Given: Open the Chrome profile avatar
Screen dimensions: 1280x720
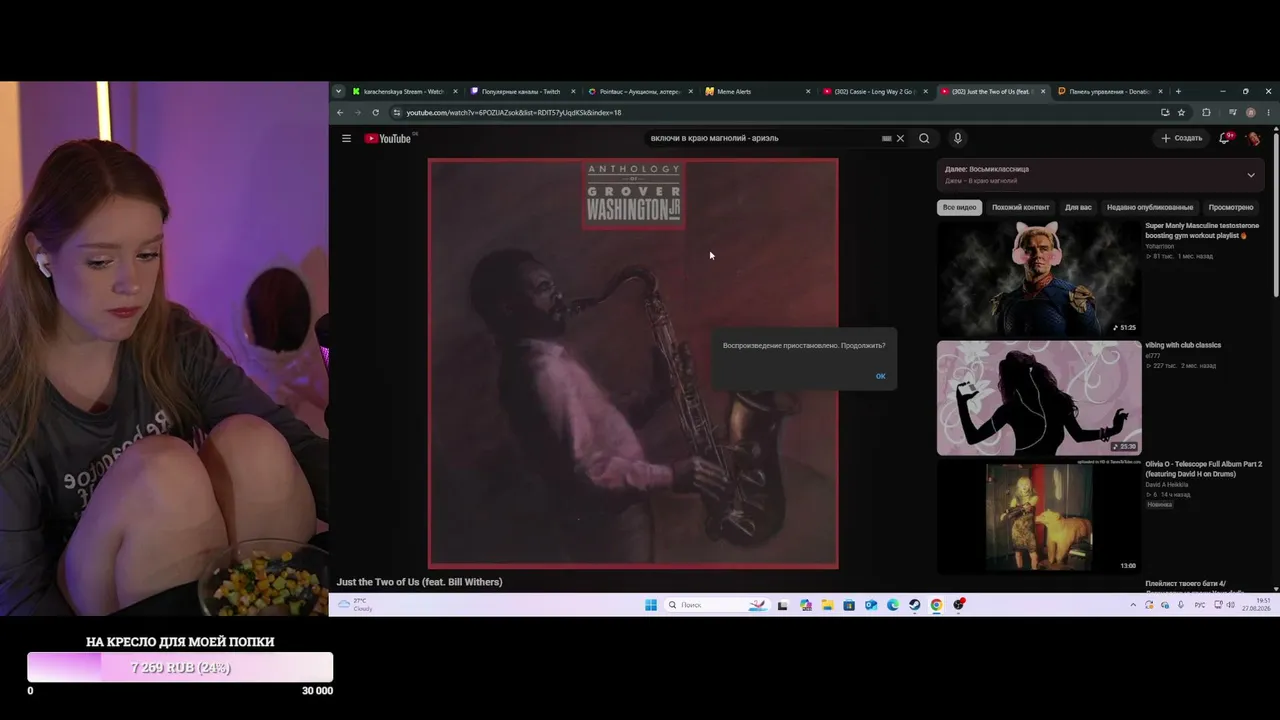Looking at the screenshot, I should click(1251, 112).
